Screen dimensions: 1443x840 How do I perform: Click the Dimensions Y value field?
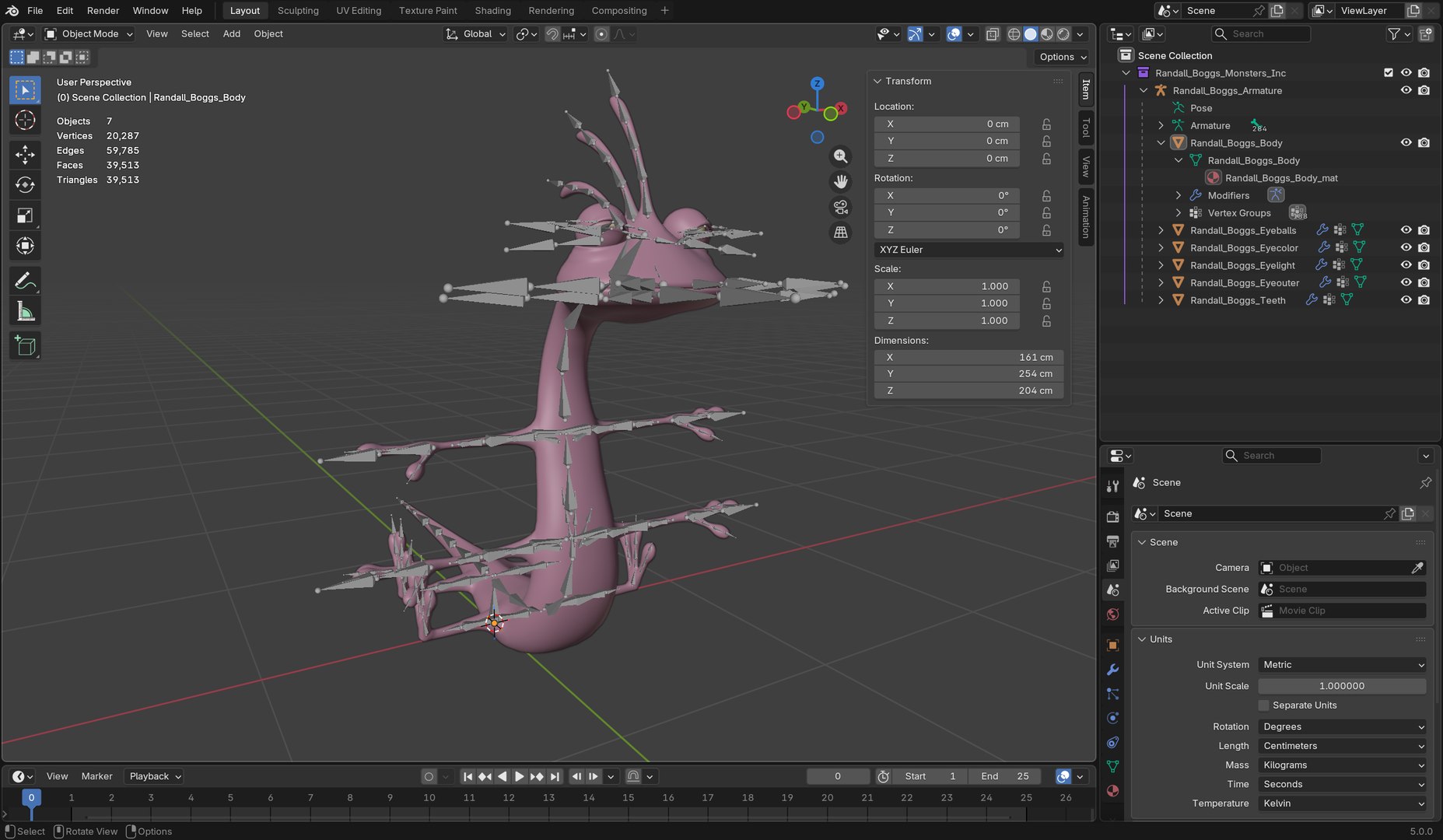(x=969, y=374)
